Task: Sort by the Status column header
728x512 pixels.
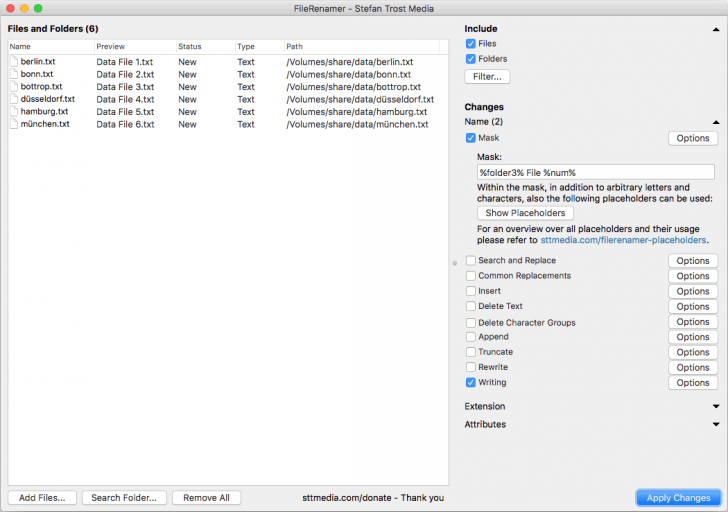Action: [x=205, y=46]
